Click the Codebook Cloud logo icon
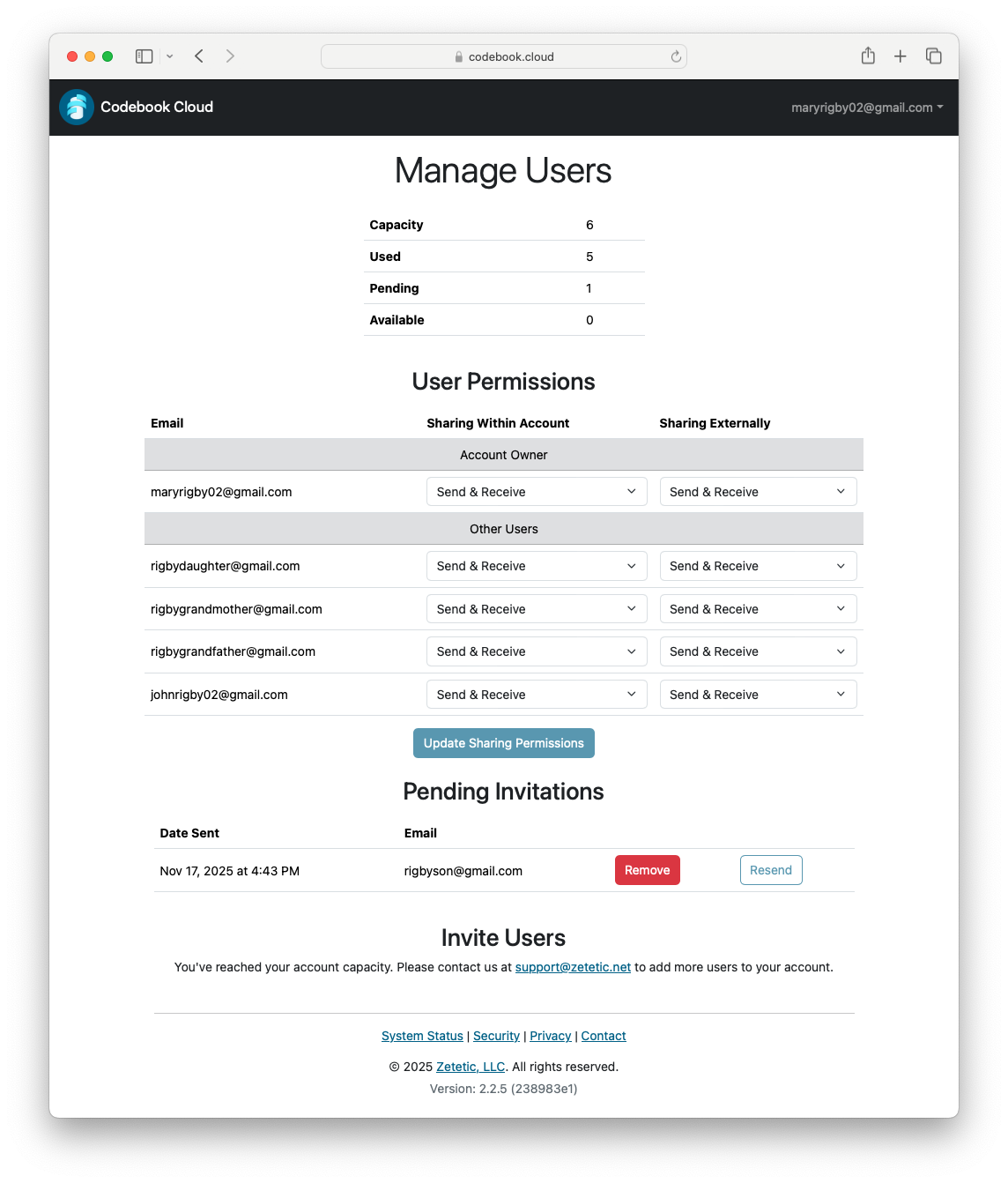Viewport: 1008px width, 1183px height. point(76,107)
